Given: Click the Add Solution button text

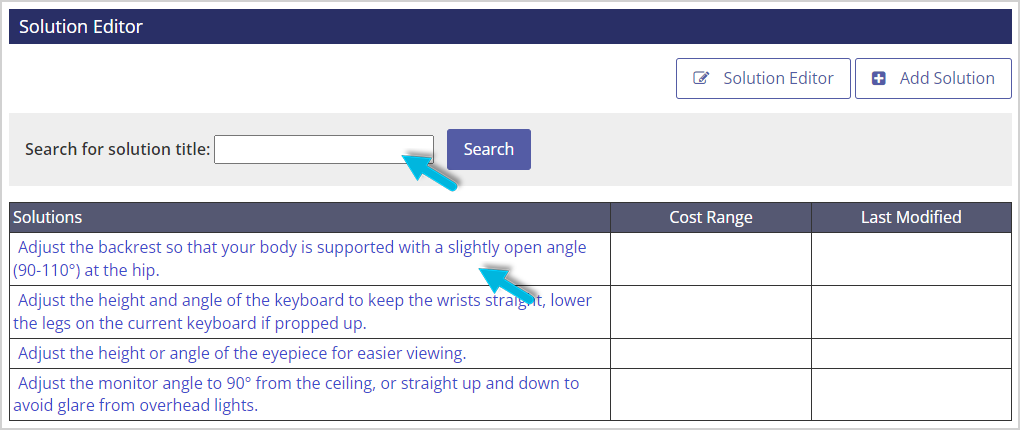Looking at the screenshot, I should (x=947, y=79).
